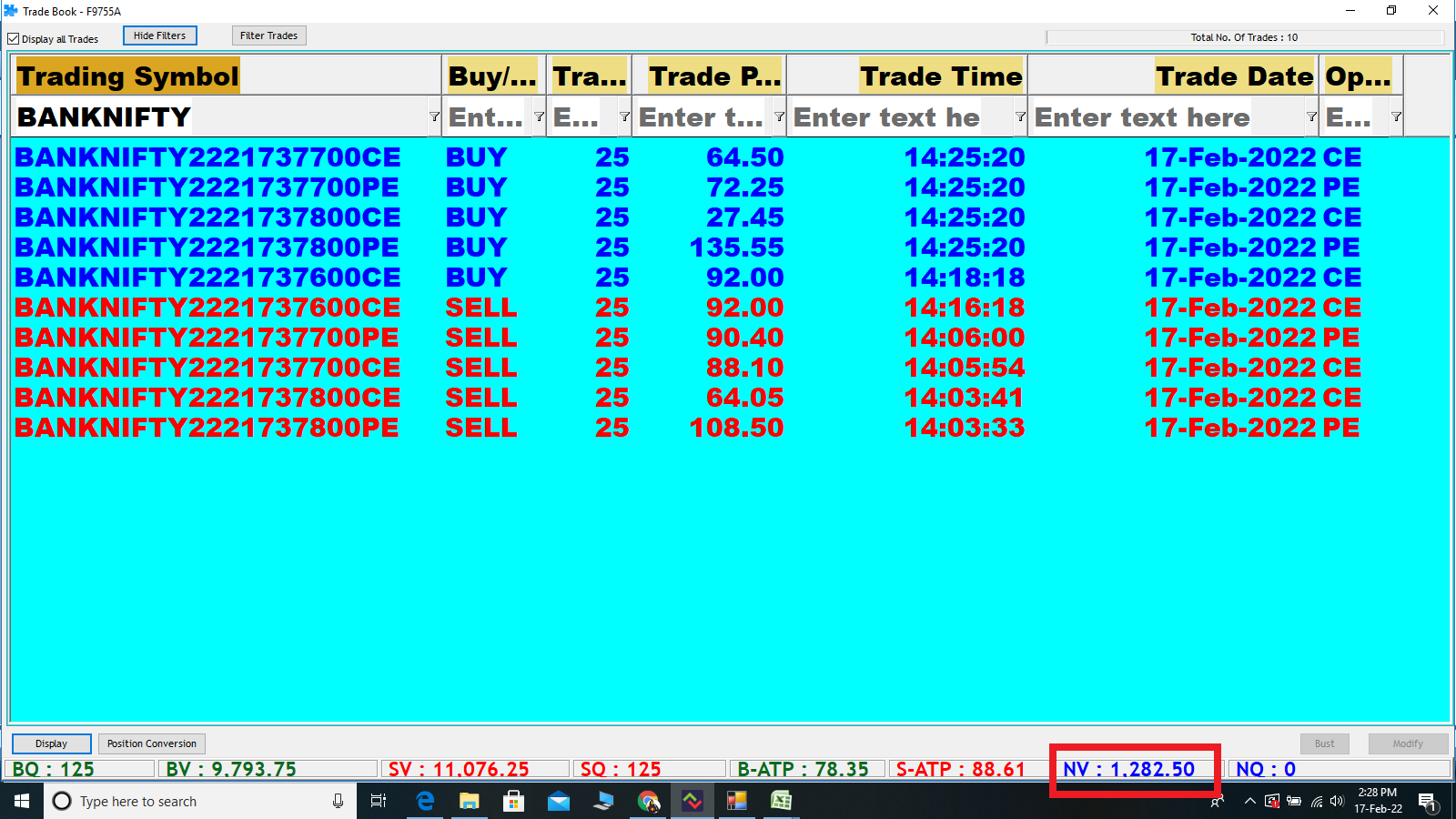Click the Hide Filters button

[160, 35]
